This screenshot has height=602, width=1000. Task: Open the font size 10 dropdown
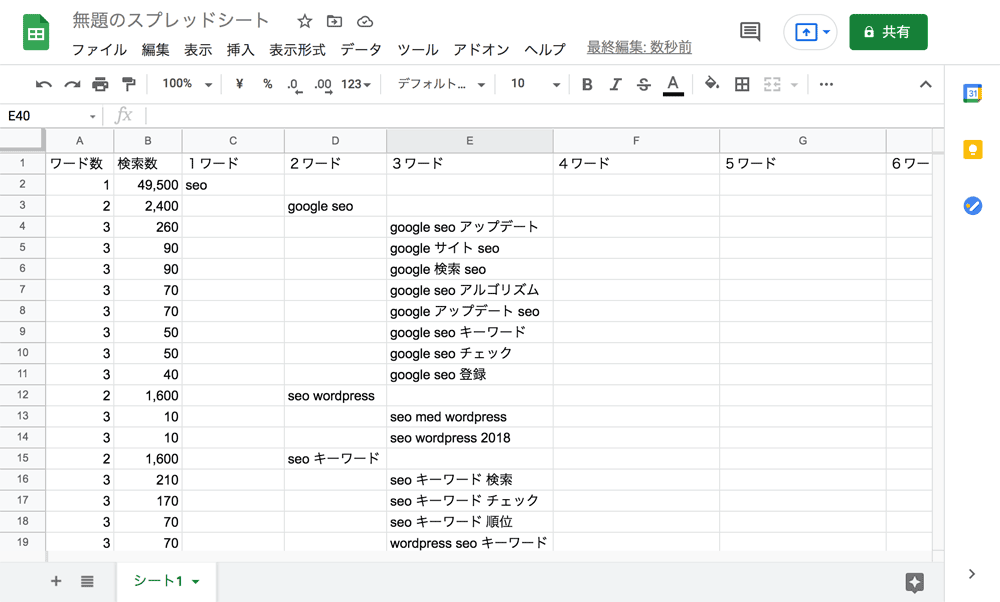pyautogui.click(x=535, y=84)
